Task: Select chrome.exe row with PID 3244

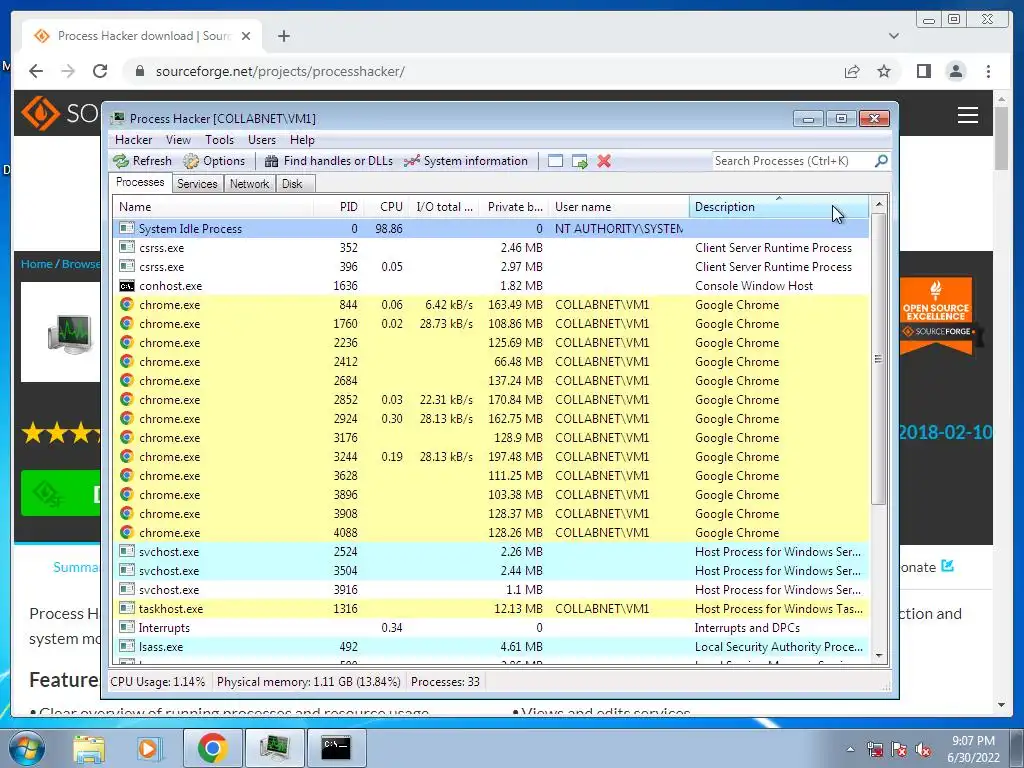Action: (491, 456)
